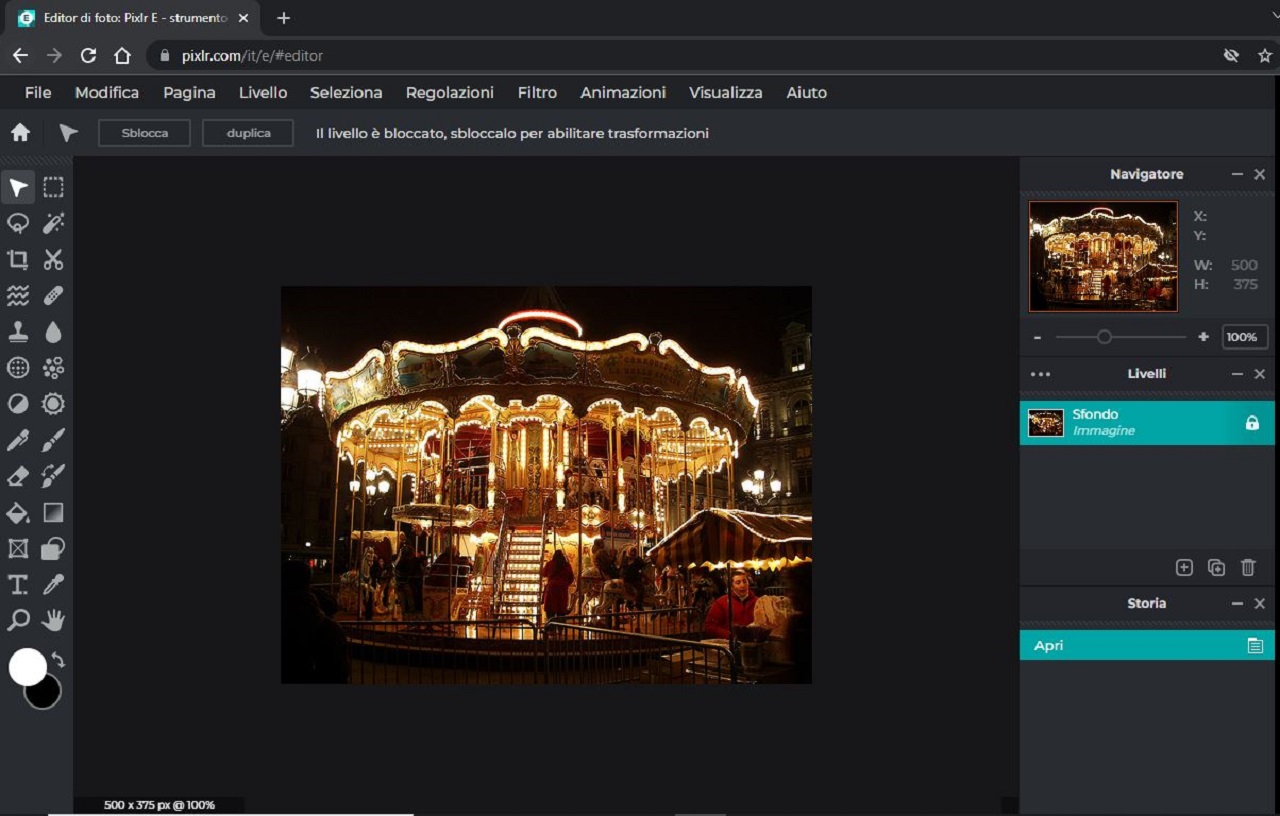The height and width of the screenshot is (816, 1280).
Task: Toggle browser incognito tracking eye icon
Action: (x=1231, y=56)
